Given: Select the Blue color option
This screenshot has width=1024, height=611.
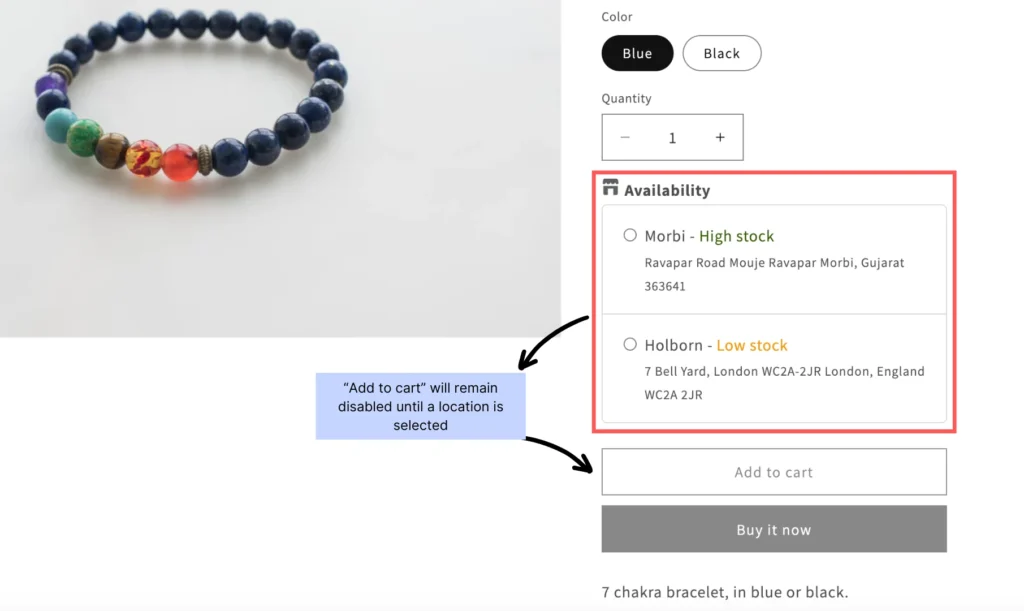Looking at the screenshot, I should [x=637, y=54].
